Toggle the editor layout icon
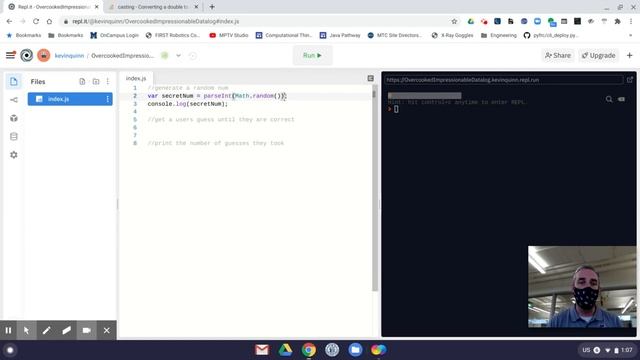The width and height of the screenshot is (640, 360). click(370, 78)
